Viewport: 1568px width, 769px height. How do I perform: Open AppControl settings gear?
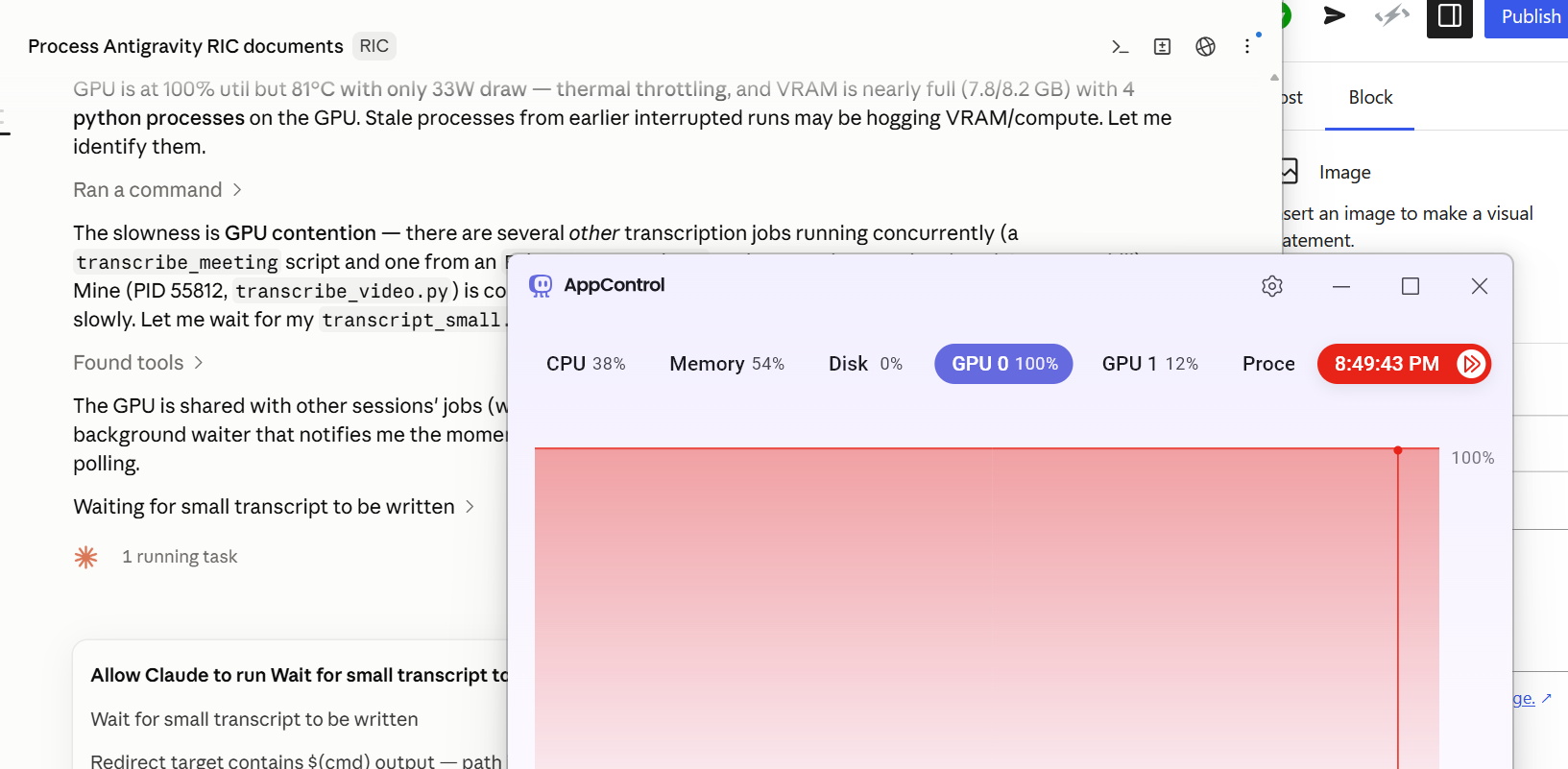click(x=1272, y=286)
